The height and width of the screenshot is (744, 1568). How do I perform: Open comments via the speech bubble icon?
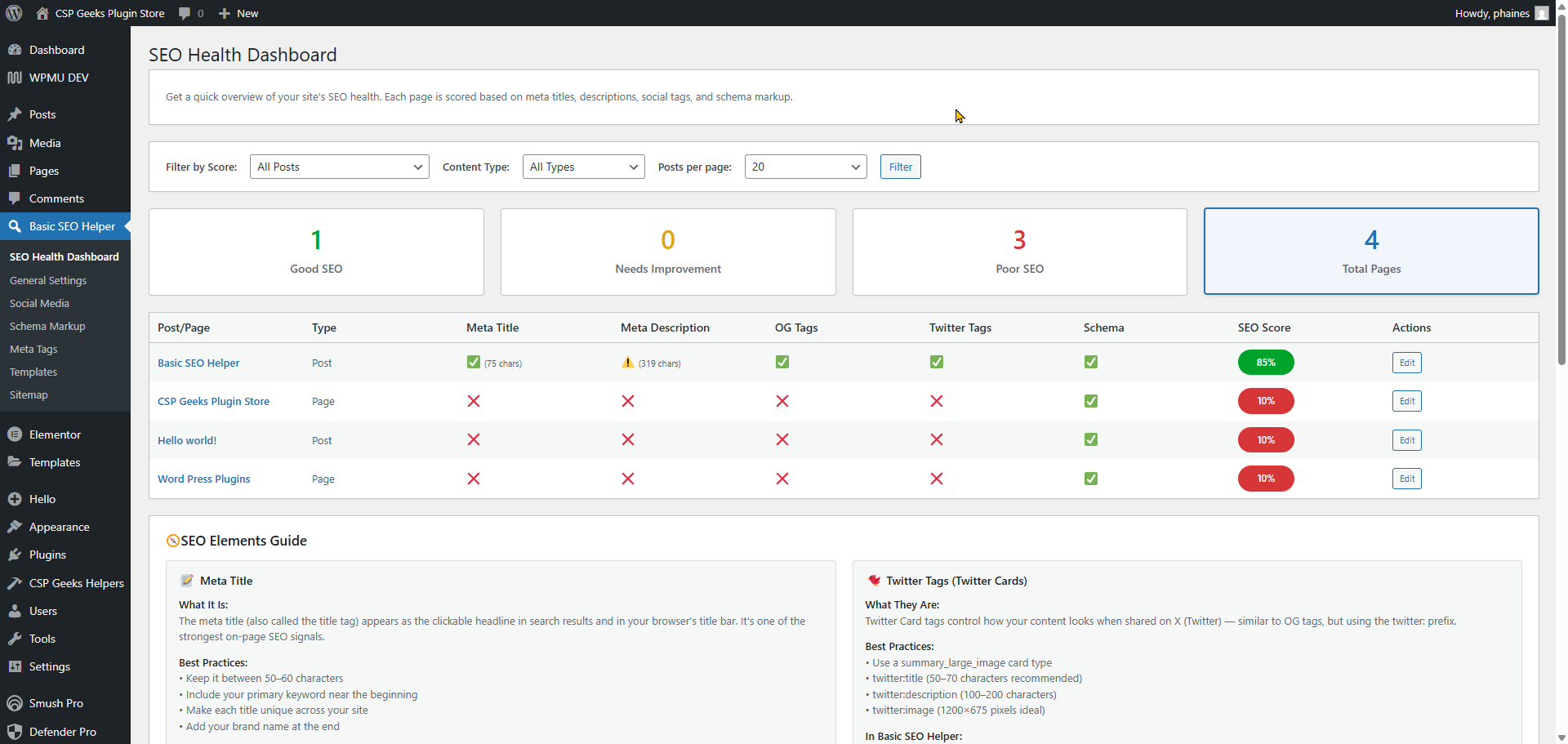184,13
